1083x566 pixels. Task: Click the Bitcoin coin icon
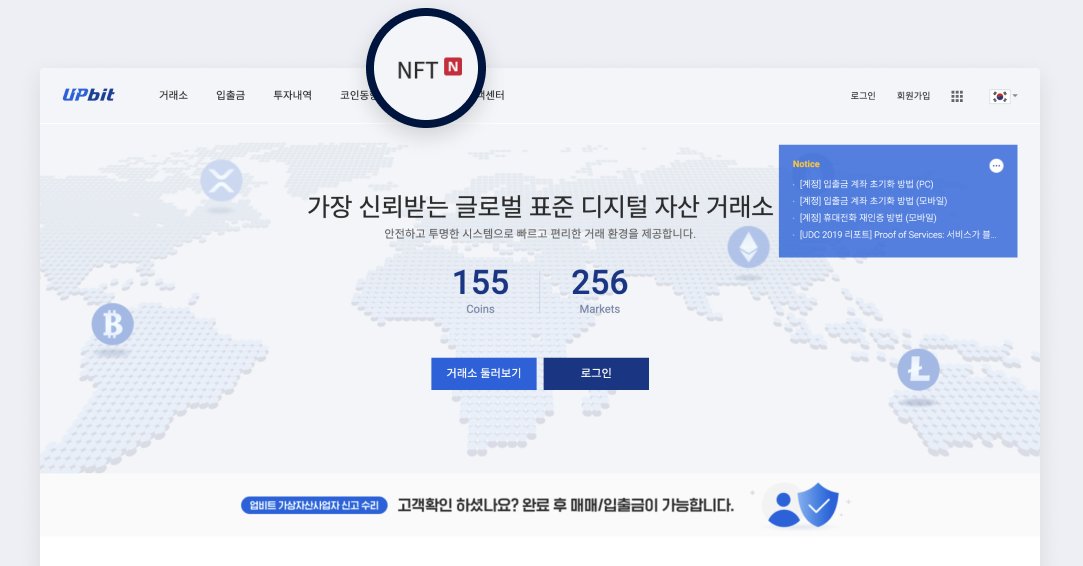113,323
